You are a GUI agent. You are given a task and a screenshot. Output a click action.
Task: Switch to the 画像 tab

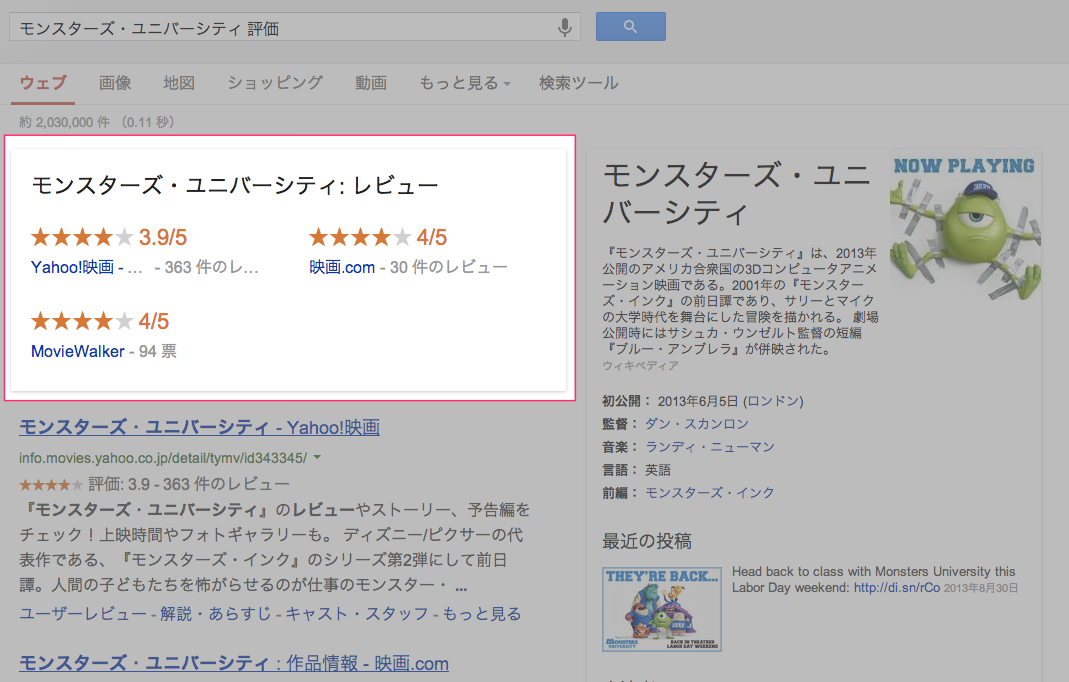[x=115, y=83]
